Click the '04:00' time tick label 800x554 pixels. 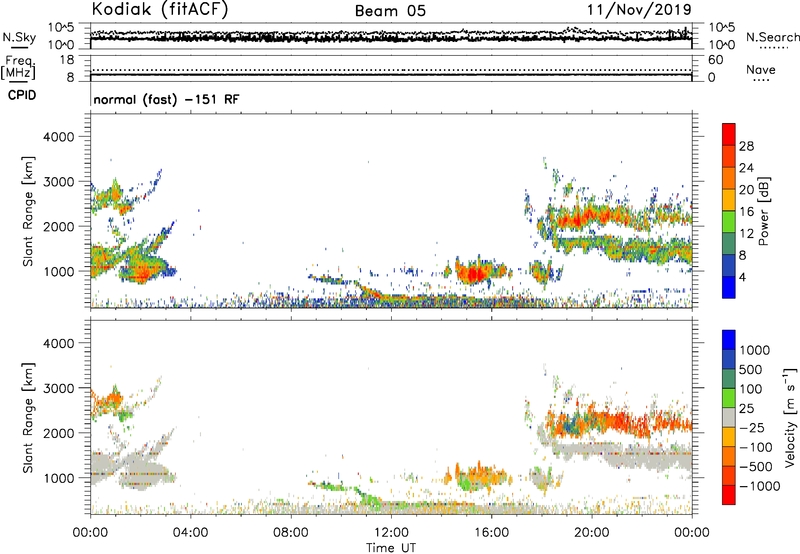191,533
